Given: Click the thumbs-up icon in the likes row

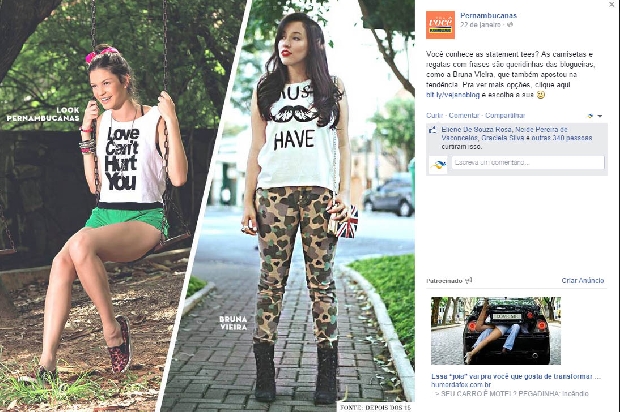Looking at the screenshot, I should point(433,130).
